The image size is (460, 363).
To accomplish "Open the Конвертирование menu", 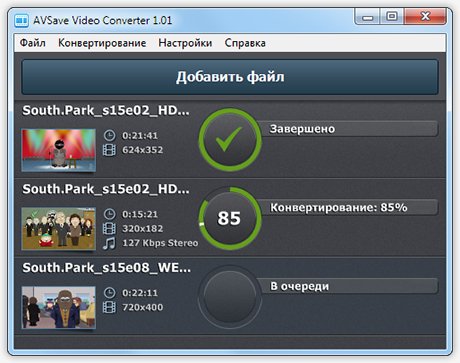I will click(x=102, y=43).
